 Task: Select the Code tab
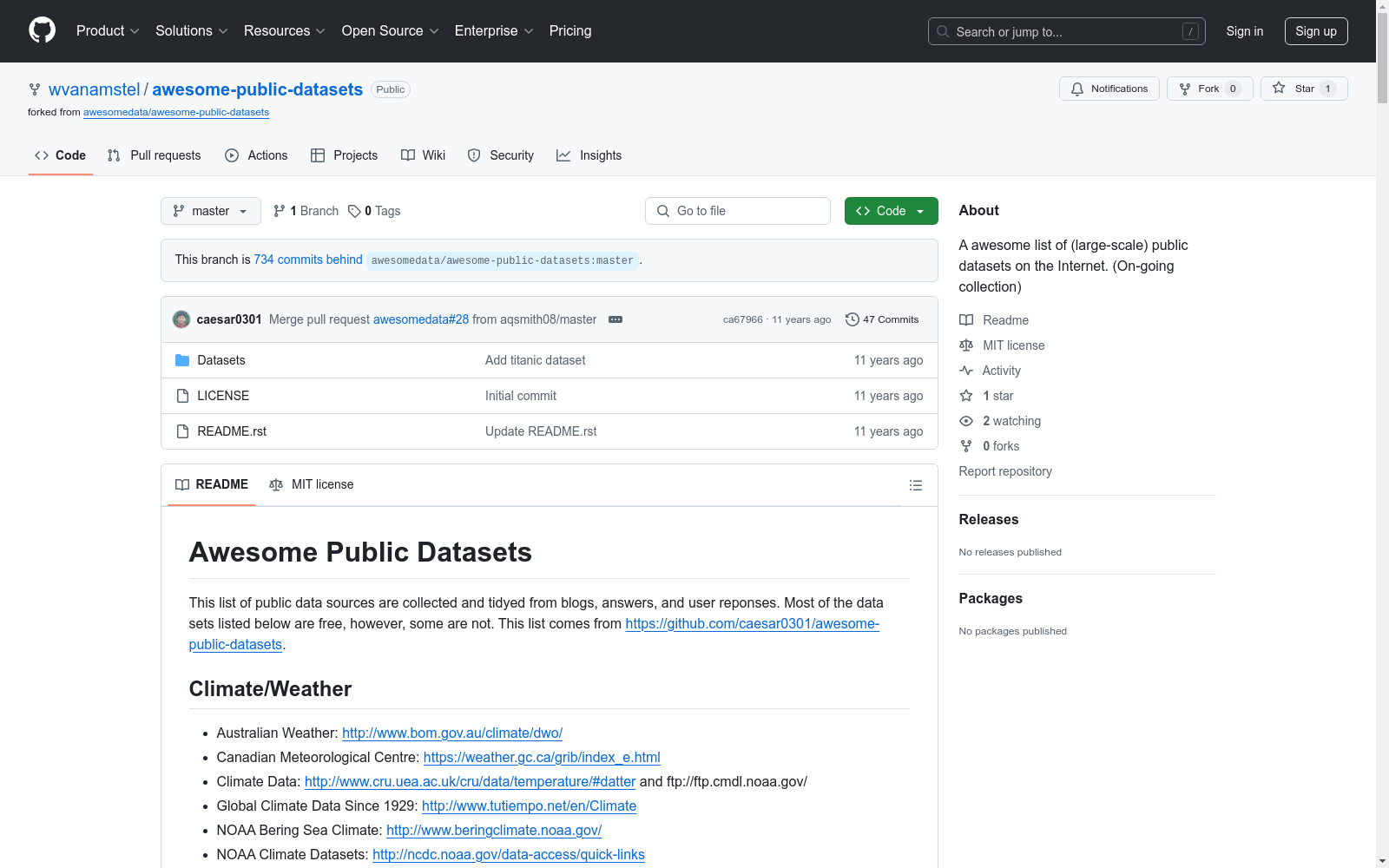point(61,155)
